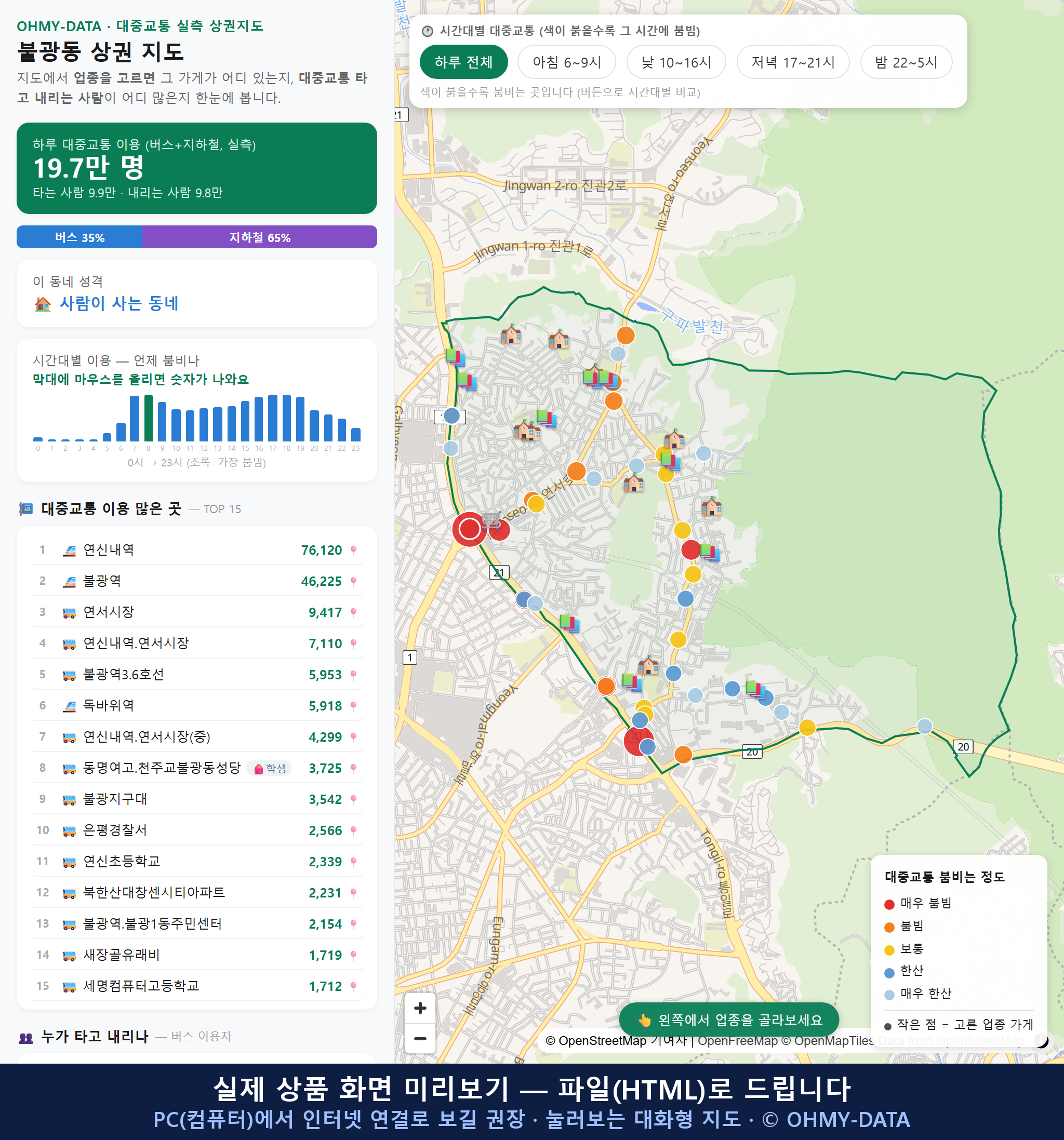Select the 연신내역.연서시장(중) list row
The height and width of the screenshot is (1140, 1064).
coord(197,737)
